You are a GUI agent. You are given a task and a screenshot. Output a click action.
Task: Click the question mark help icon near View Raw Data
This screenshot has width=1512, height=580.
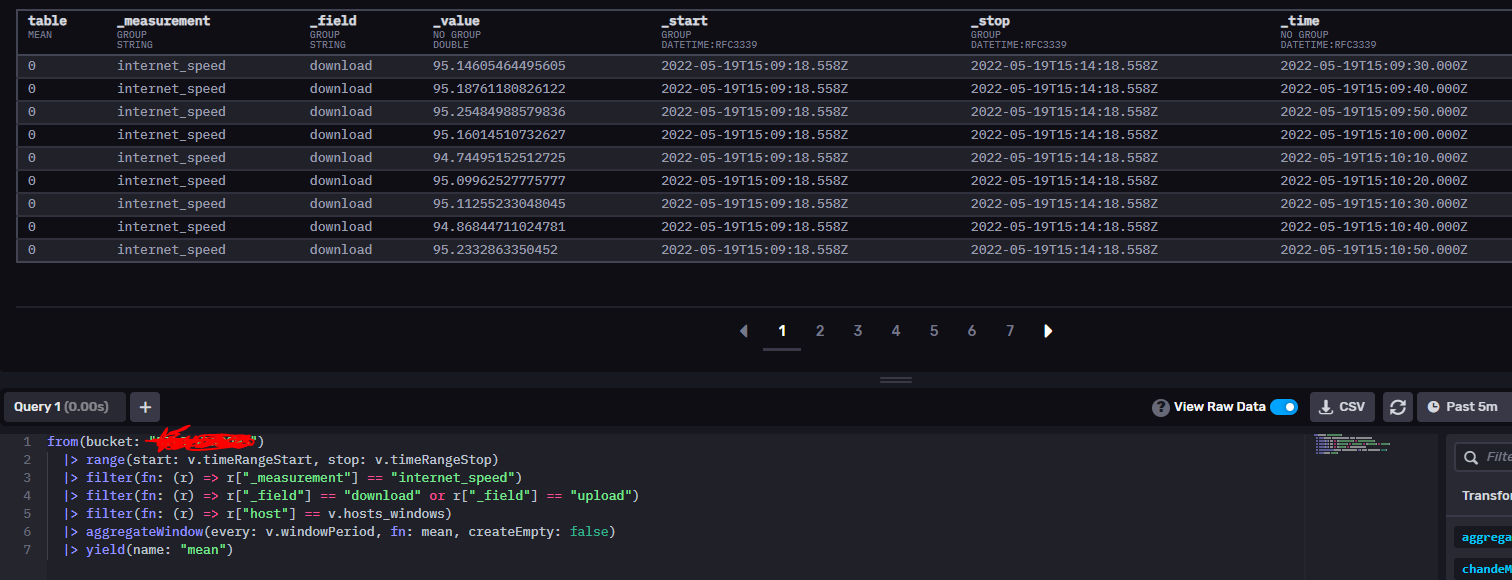tap(1161, 406)
